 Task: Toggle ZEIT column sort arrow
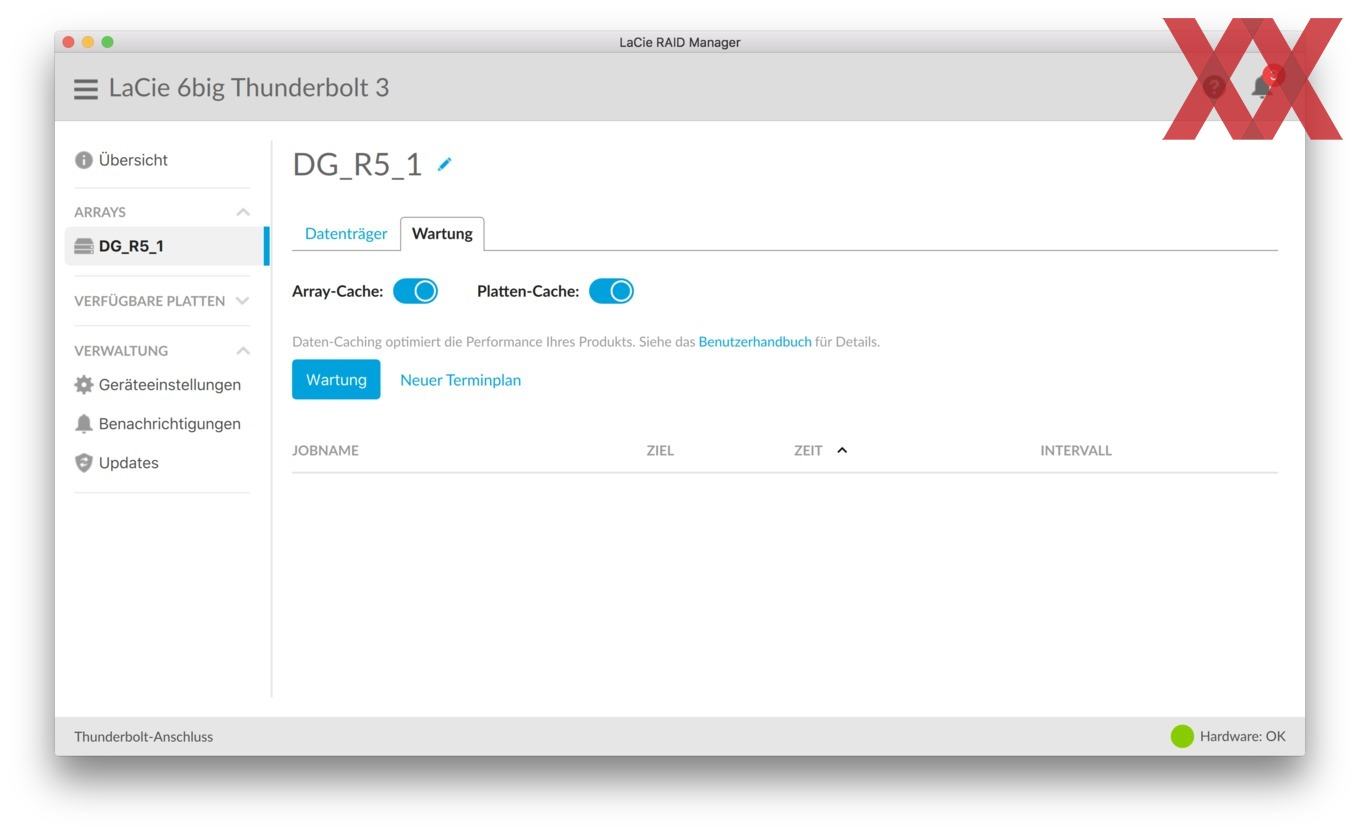841,450
